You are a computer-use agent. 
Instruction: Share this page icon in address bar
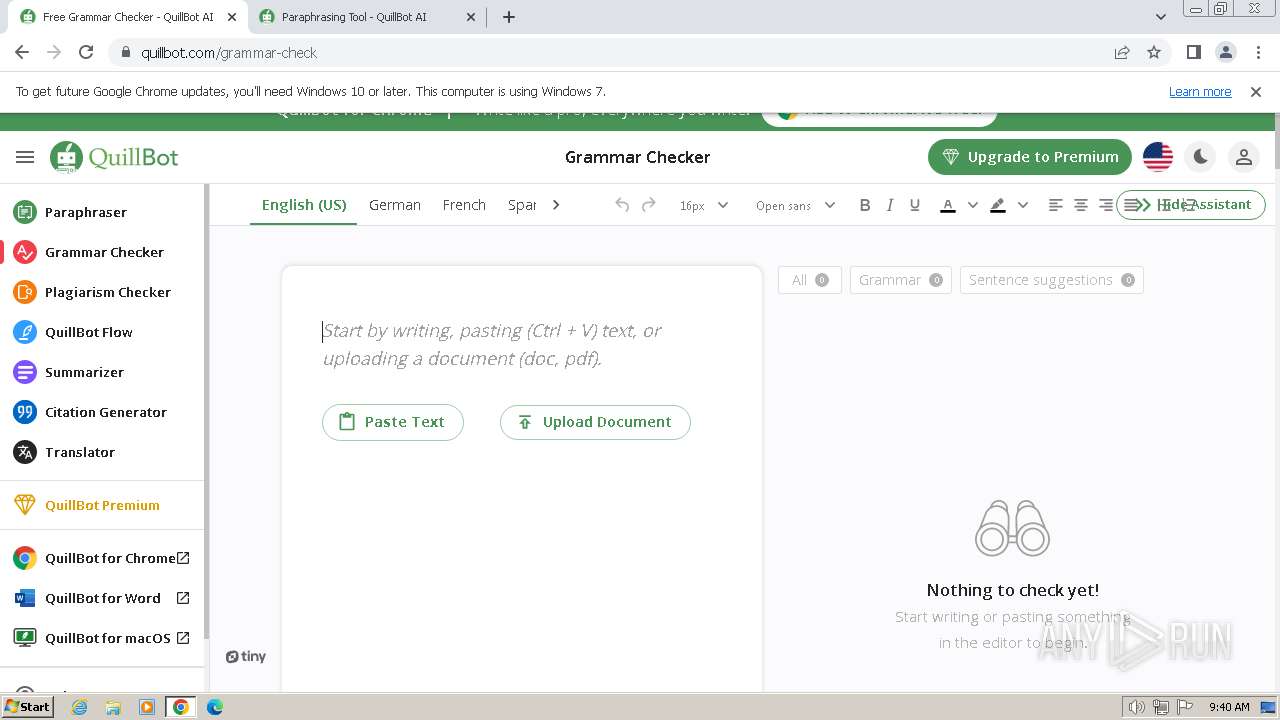point(1122,53)
